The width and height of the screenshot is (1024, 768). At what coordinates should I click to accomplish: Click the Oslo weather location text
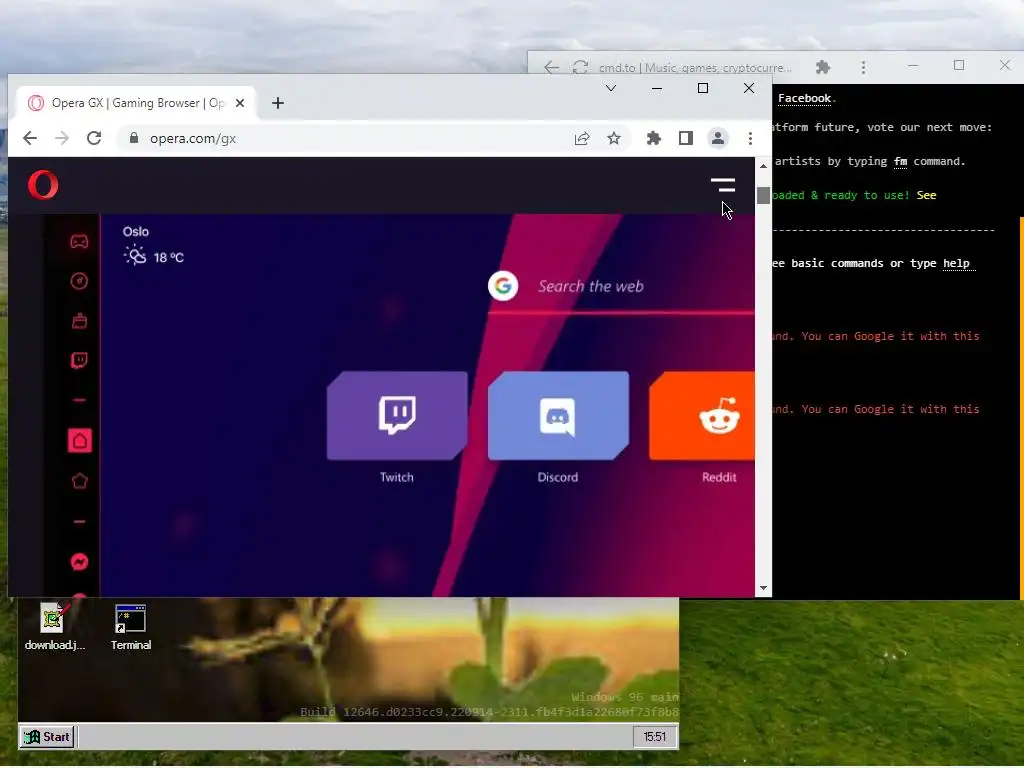(x=136, y=232)
